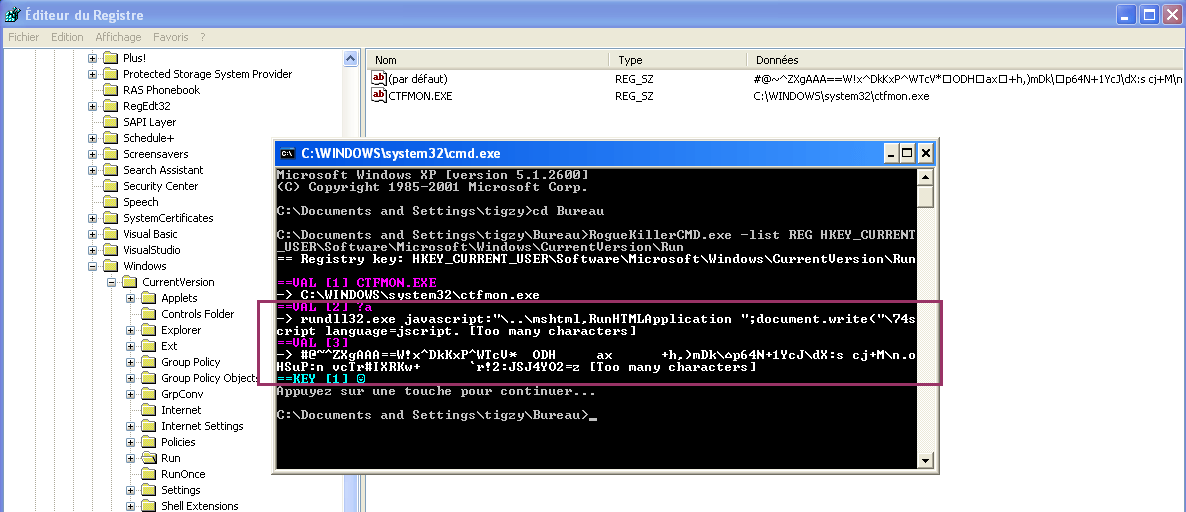Open the Favoris menu
The width and height of the screenshot is (1186, 512).
coord(170,37)
